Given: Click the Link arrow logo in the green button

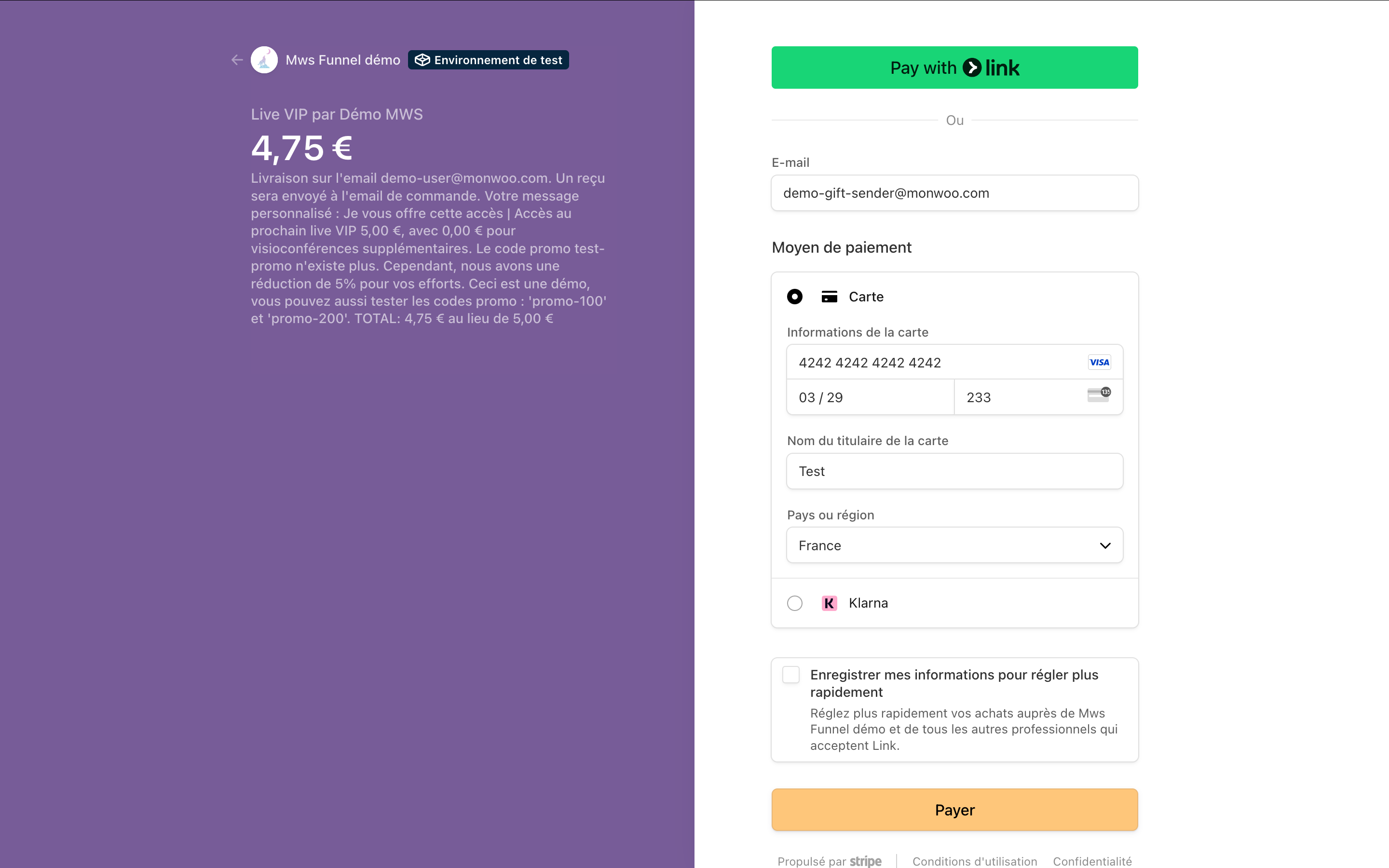Looking at the screenshot, I should [x=972, y=68].
